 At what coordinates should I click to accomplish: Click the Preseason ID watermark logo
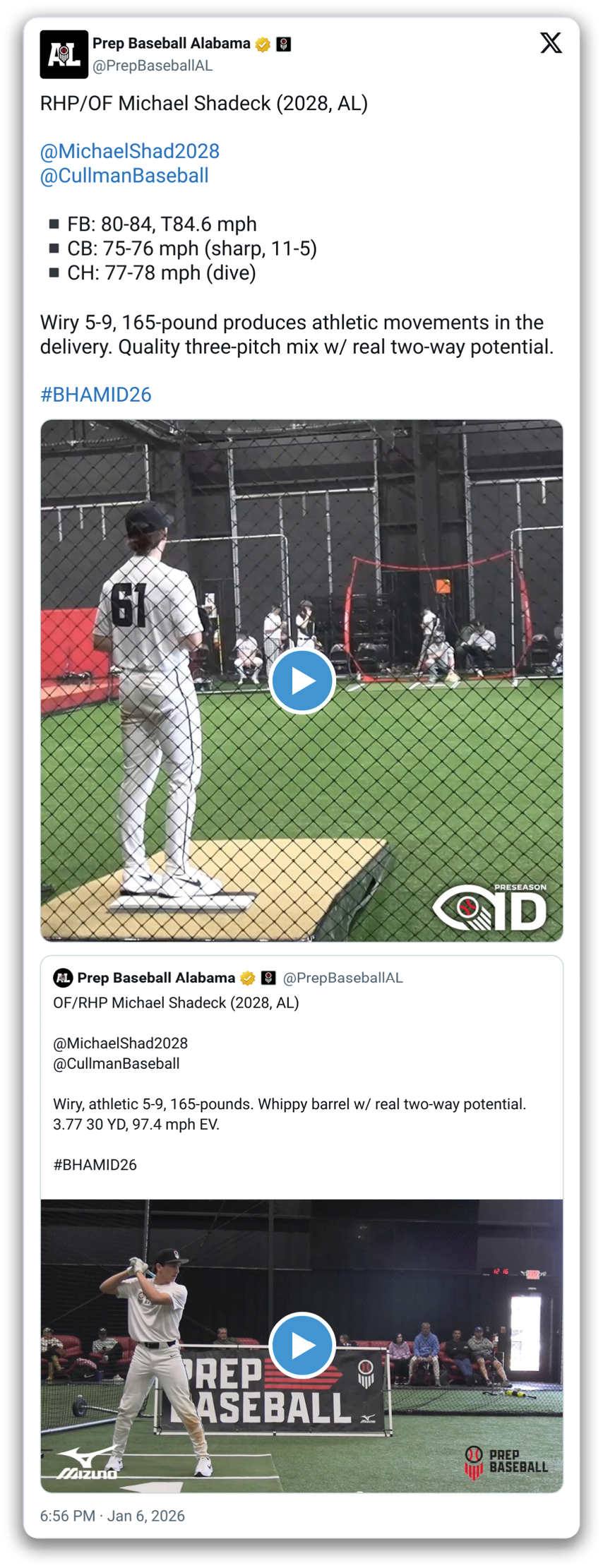[490, 906]
